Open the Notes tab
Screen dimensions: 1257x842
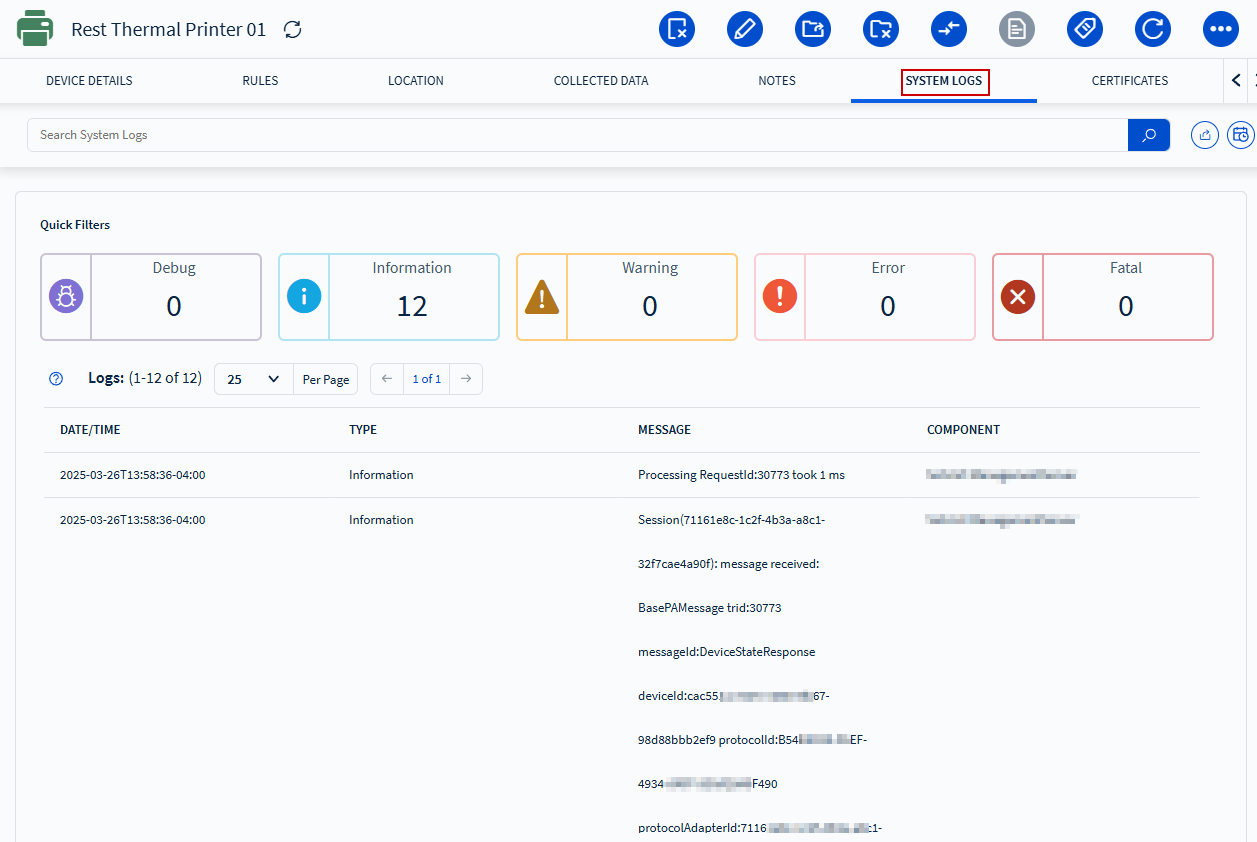tap(777, 81)
